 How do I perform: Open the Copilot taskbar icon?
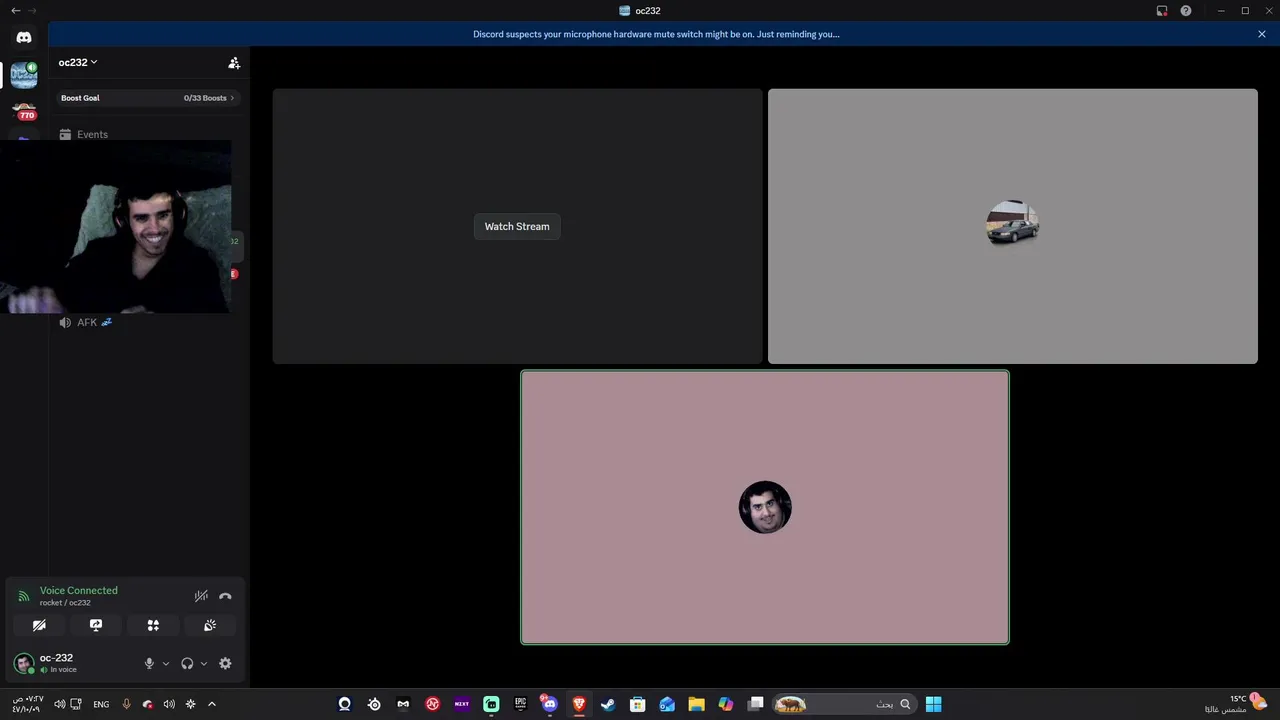726,704
